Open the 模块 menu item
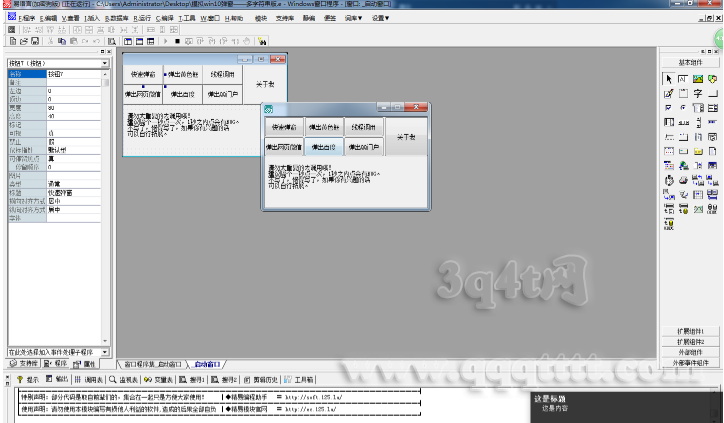Viewport: 724px width, 423px height. pyautogui.click(x=261, y=18)
